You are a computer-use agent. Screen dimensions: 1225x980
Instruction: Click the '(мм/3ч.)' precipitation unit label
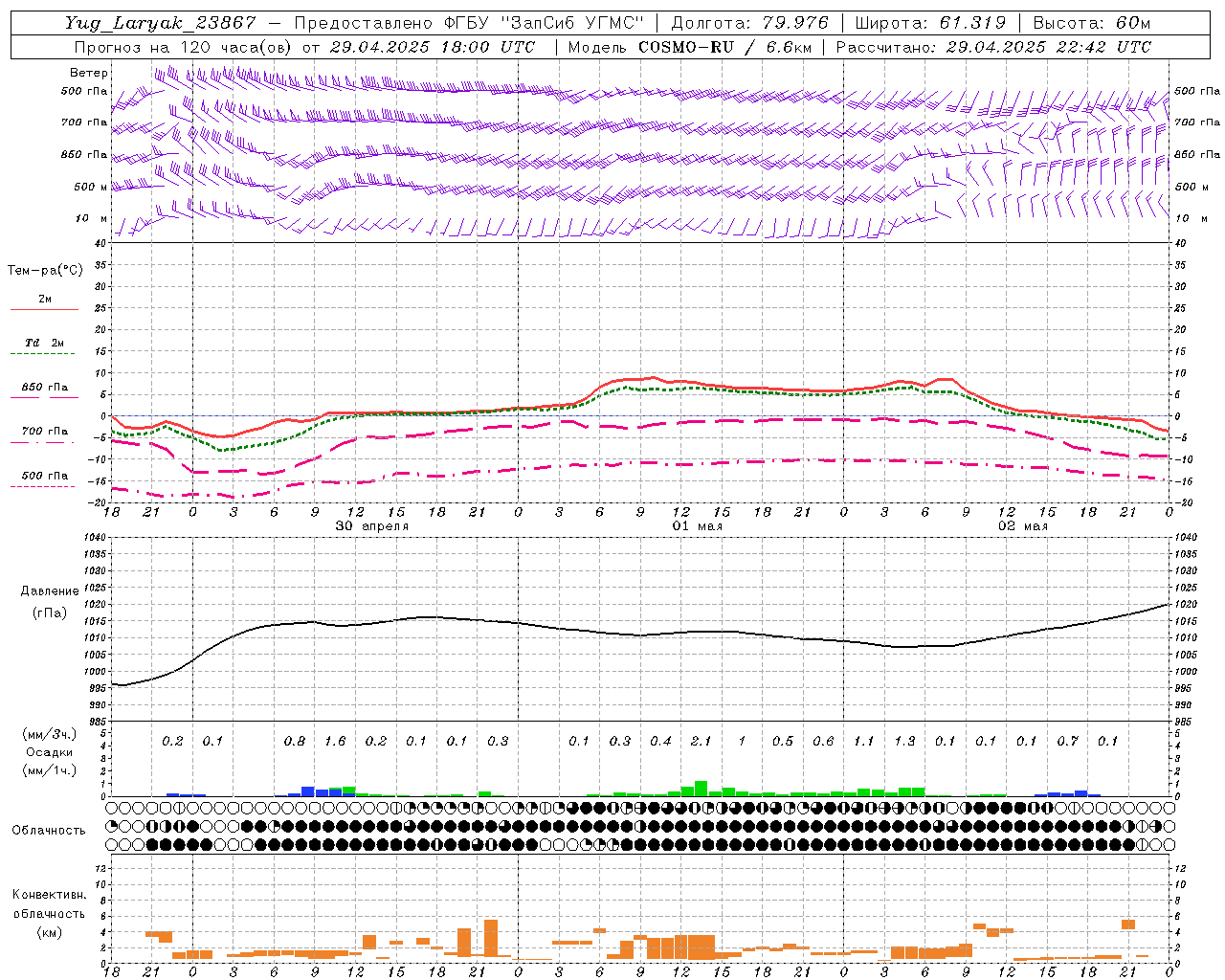pos(50,733)
